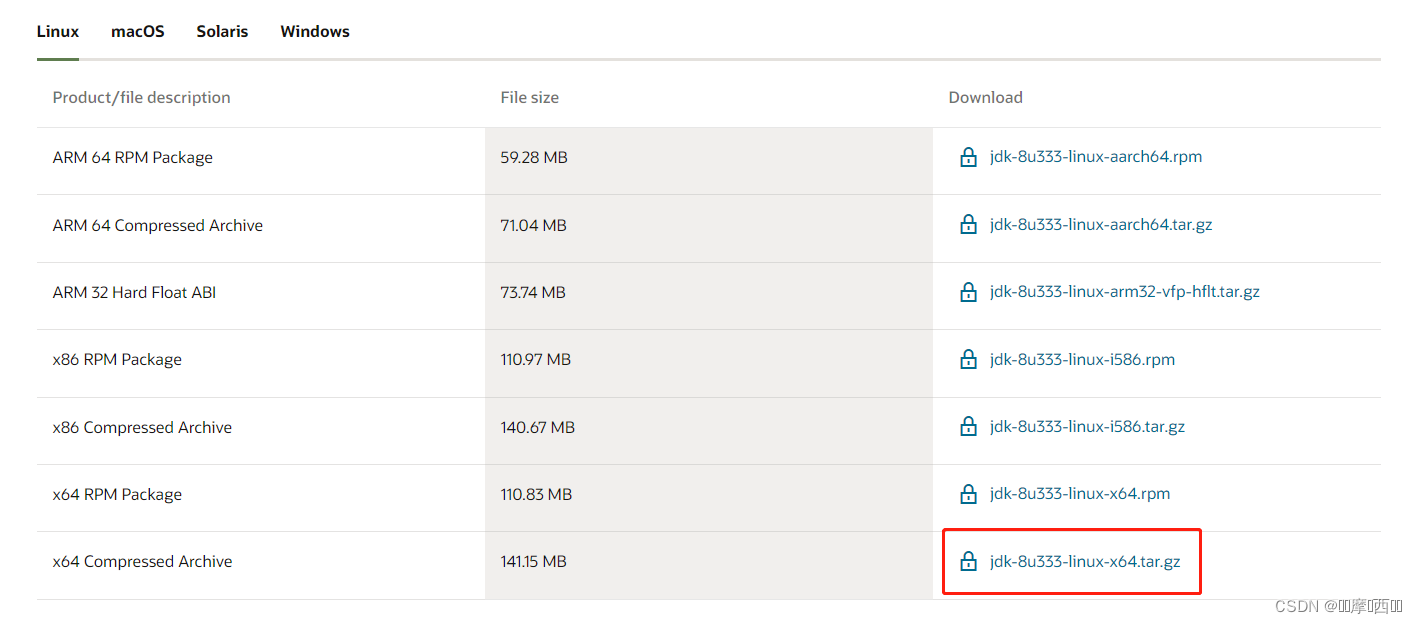Image resolution: width=1417 pixels, height=624 pixels.
Task: Download jdk-8u333-linux-i586.rpm
Action: coord(1082,359)
